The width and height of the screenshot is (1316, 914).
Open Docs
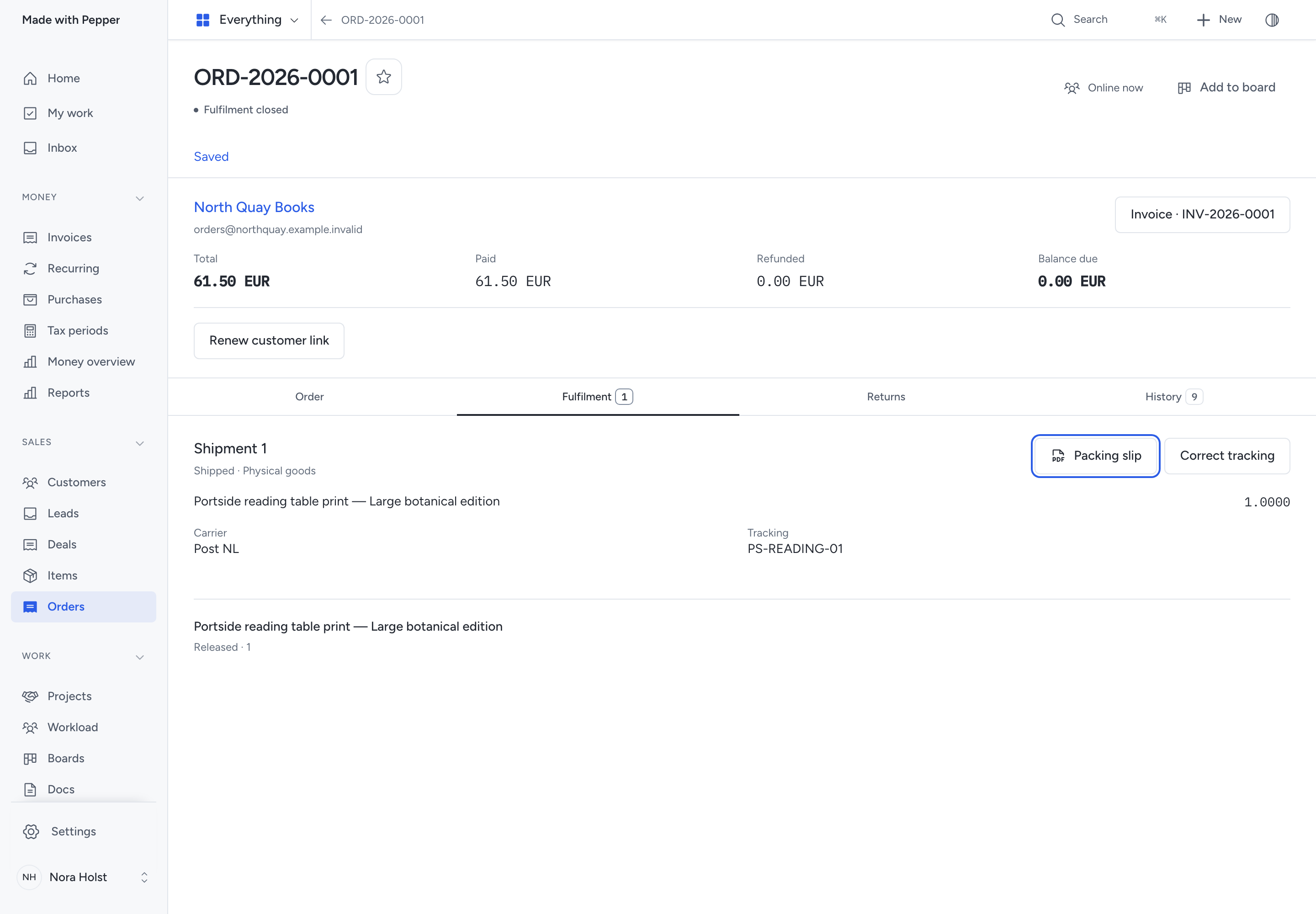(83, 789)
